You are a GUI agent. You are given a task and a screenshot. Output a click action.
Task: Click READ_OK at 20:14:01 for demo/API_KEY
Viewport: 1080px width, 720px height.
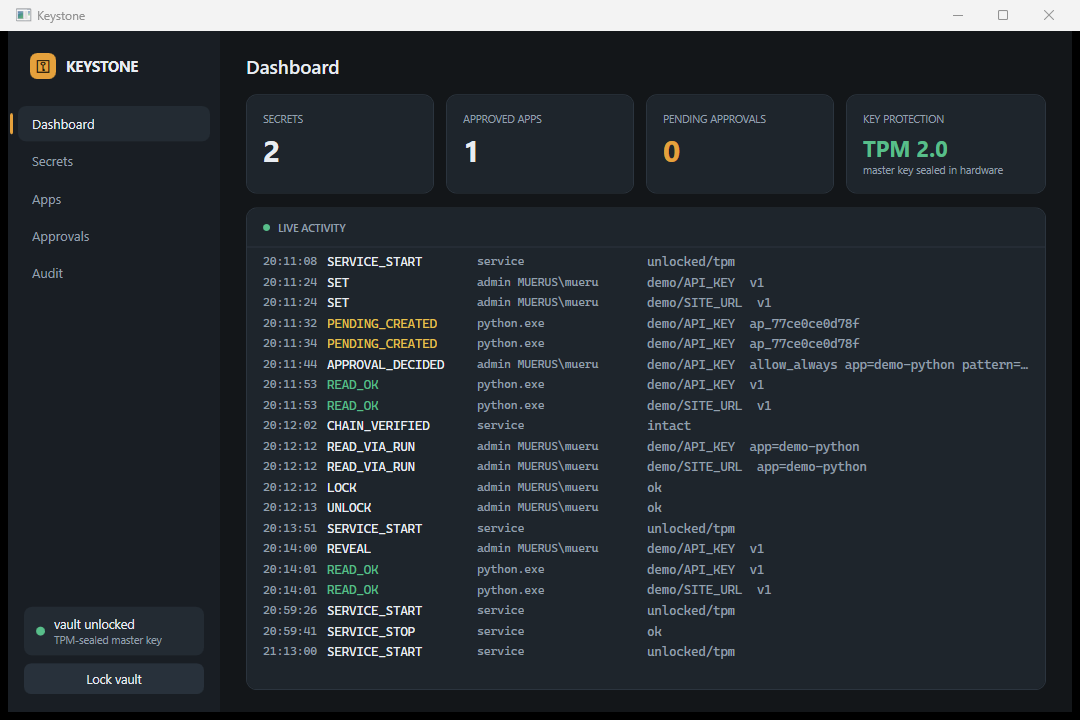[353, 569]
